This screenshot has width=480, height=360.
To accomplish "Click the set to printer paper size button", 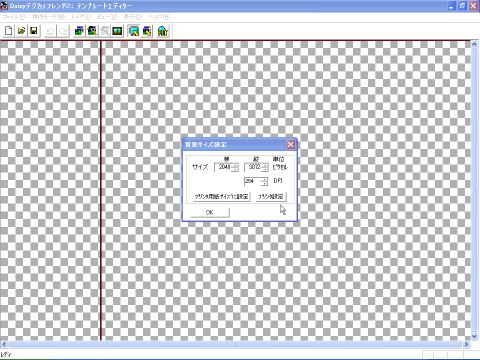I will [221, 197].
